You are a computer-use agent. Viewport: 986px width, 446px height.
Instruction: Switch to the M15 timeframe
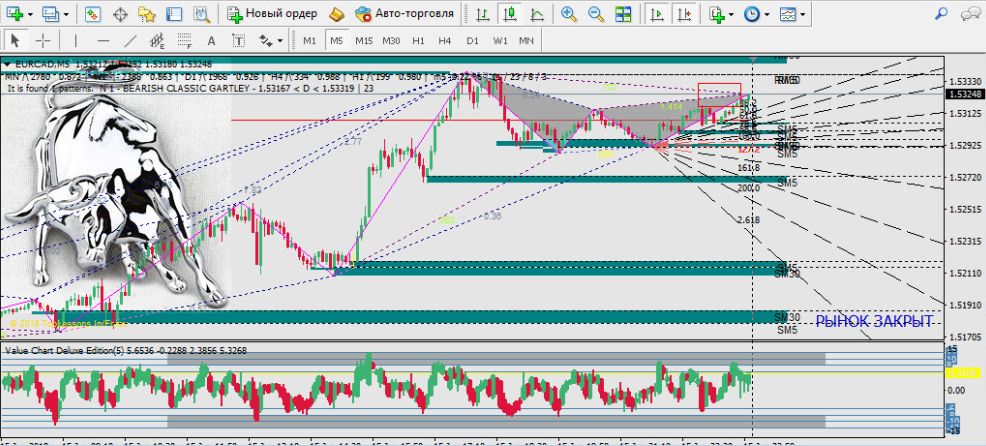[363, 41]
